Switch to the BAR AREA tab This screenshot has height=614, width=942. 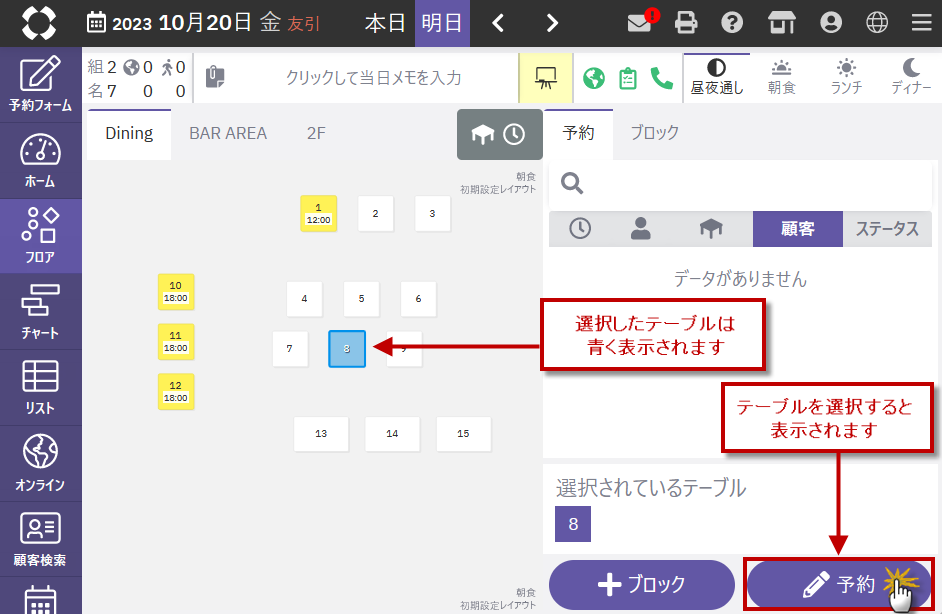coord(228,132)
